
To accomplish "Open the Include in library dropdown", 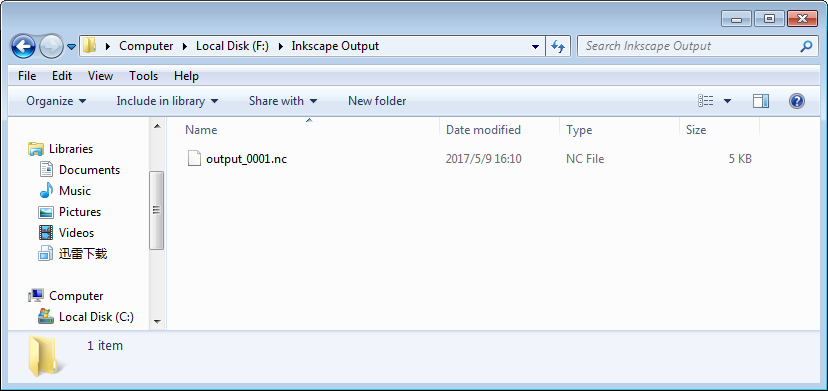I will [x=167, y=100].
